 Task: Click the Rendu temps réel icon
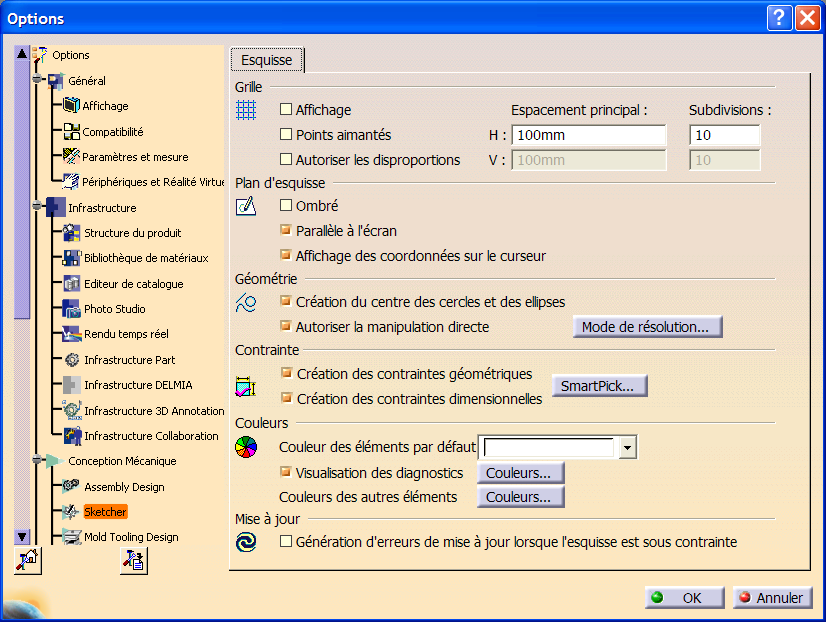coord(72,334)
